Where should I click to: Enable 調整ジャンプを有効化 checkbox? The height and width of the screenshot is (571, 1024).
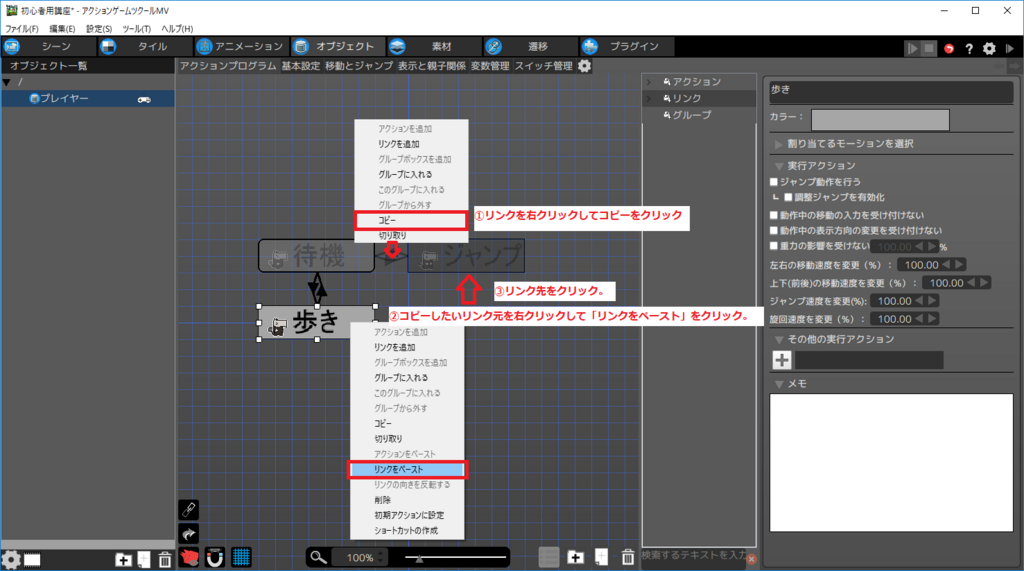788,197
